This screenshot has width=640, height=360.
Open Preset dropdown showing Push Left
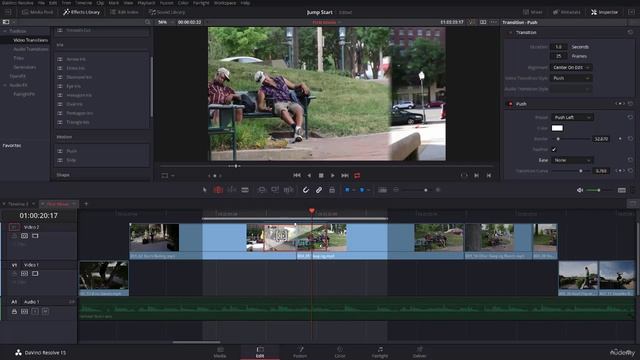pos(572,117)
